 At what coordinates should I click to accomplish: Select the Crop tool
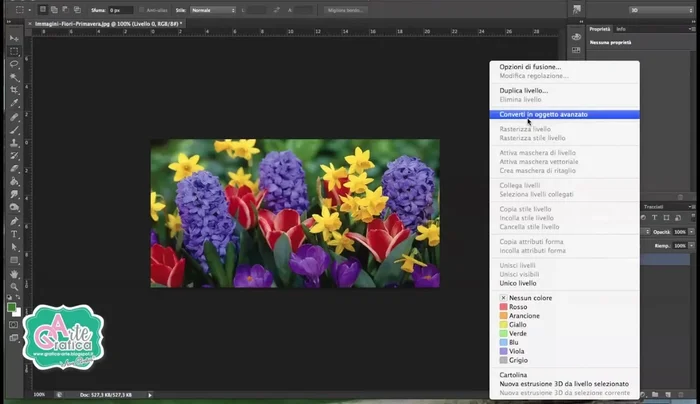pos(14,90)
